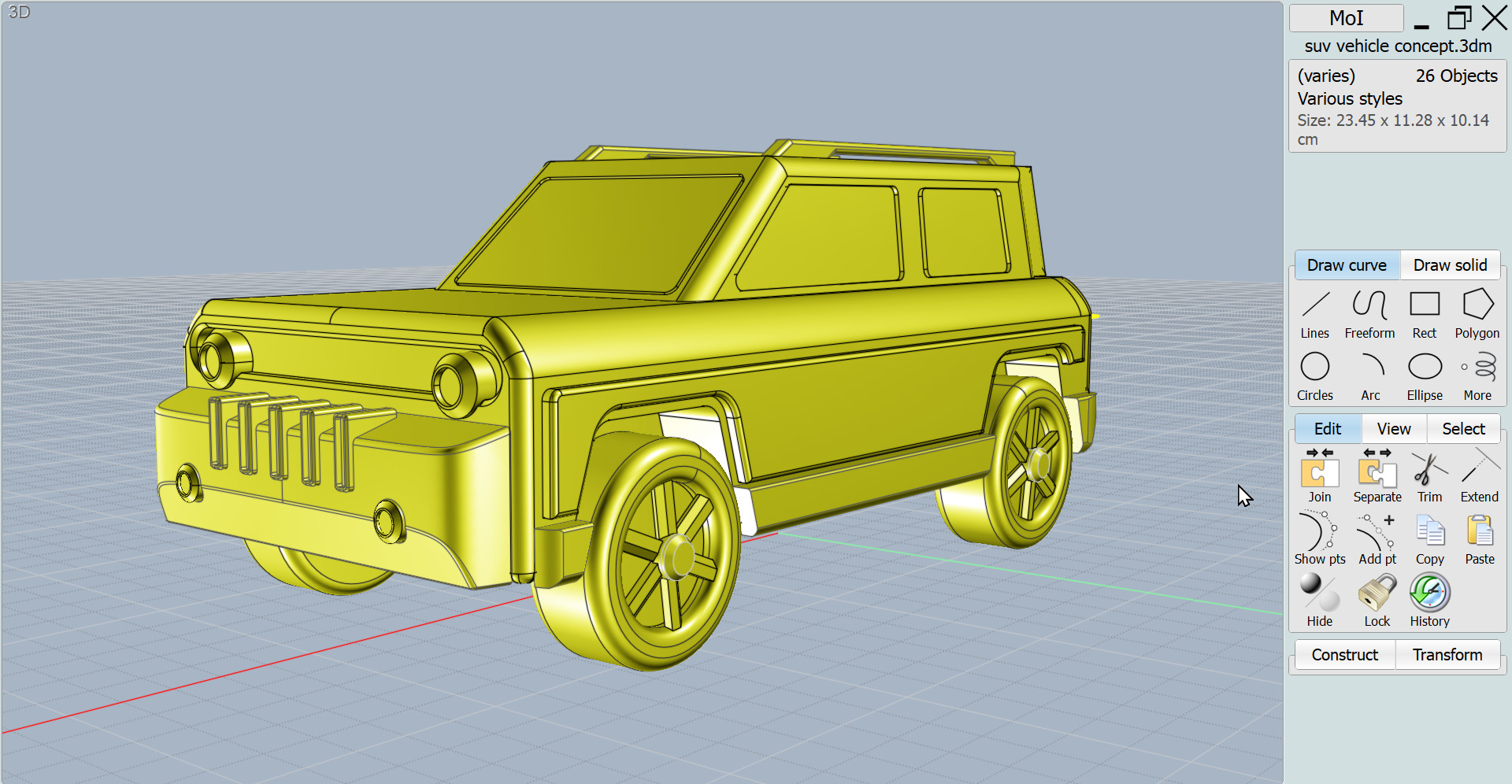Open the MoI application menu button
The height and width of the screenshot is (784, 1512).
pyautogui.click(x=1347, y=18)
